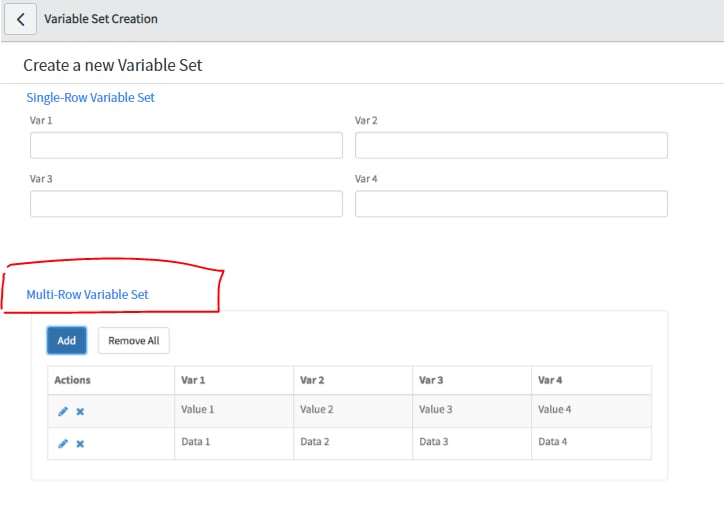Click the Data 3 table cell

point(472,443)
